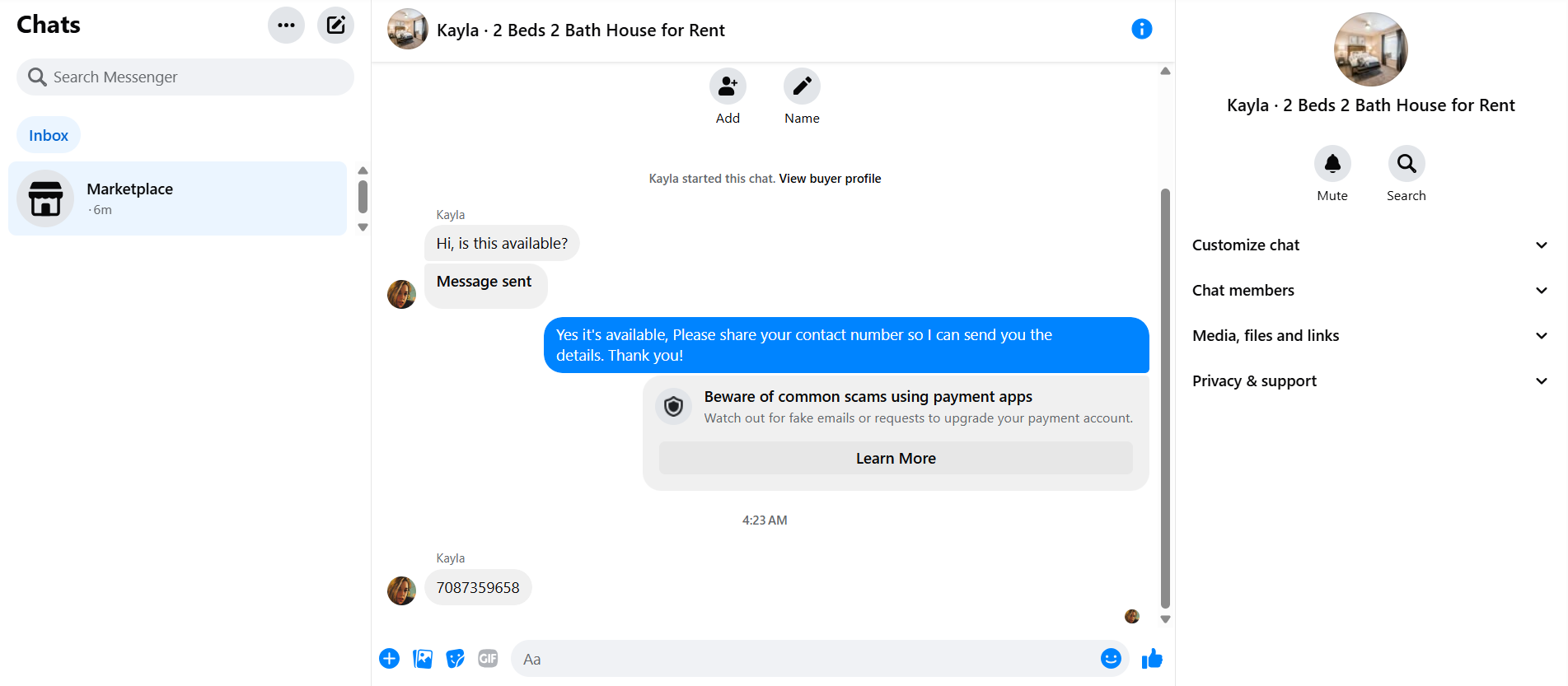This screenshot has height=686, width=1568.
Task: Mute this conversation with the bell
Action: [1332, 164]
